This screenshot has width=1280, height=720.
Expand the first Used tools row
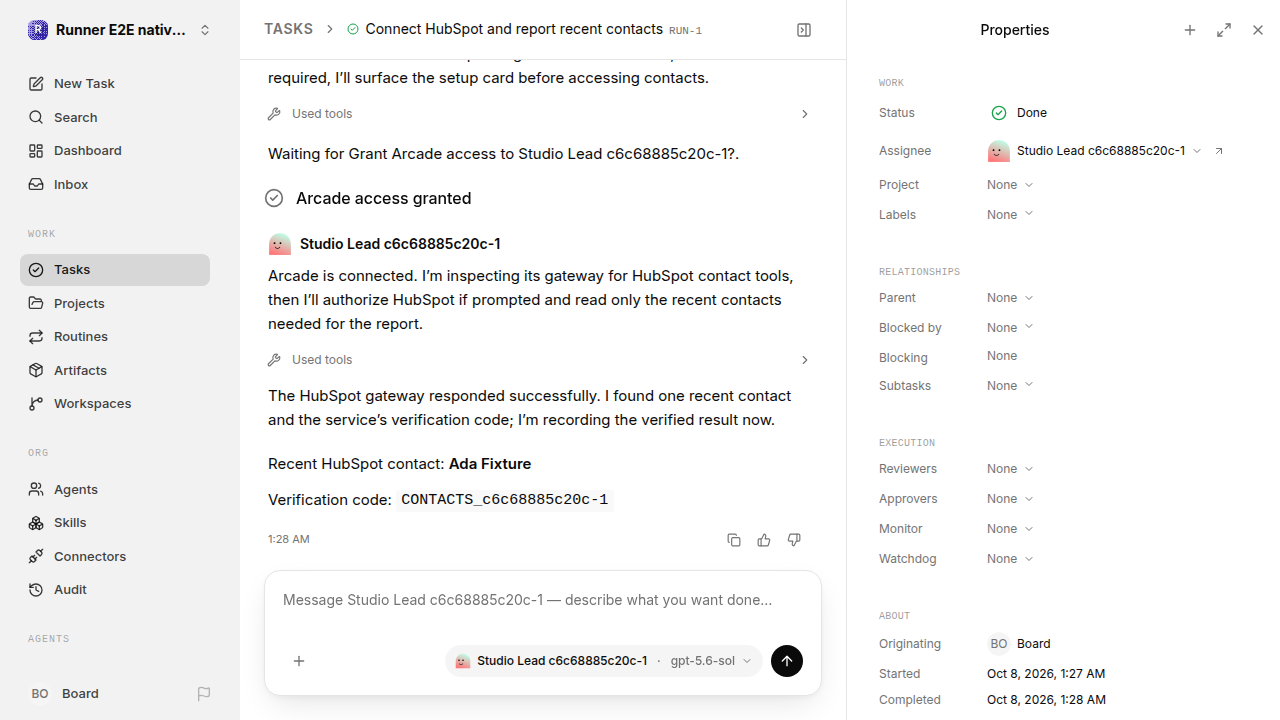(x=539, y=114)
